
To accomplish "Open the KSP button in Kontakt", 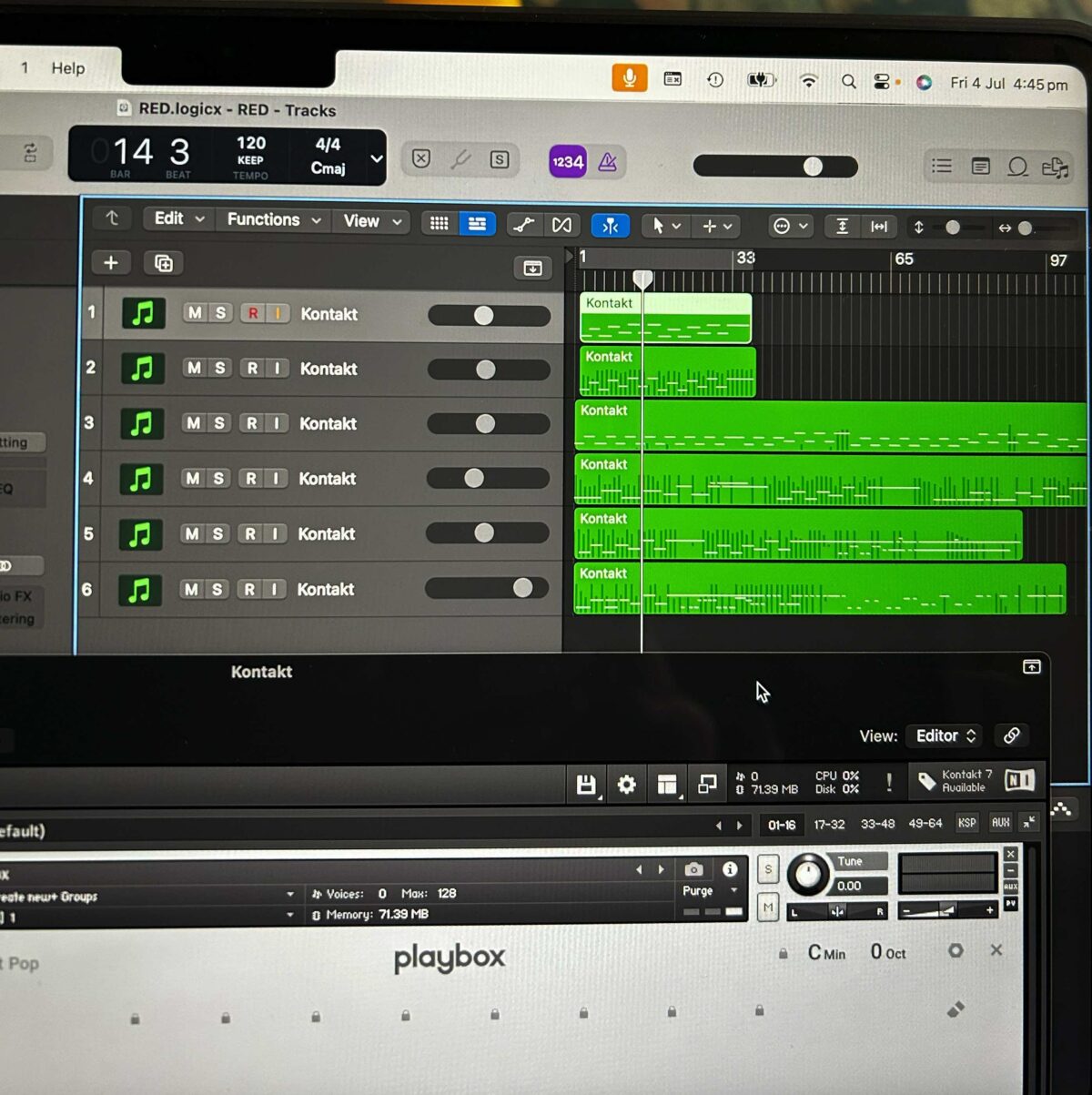I will coord(966,823).
